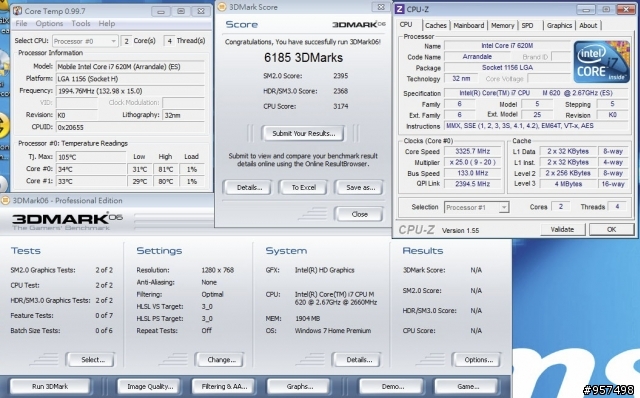Click the Multiplier x 25.0 field in CPU-Z

tap(473, 162)
